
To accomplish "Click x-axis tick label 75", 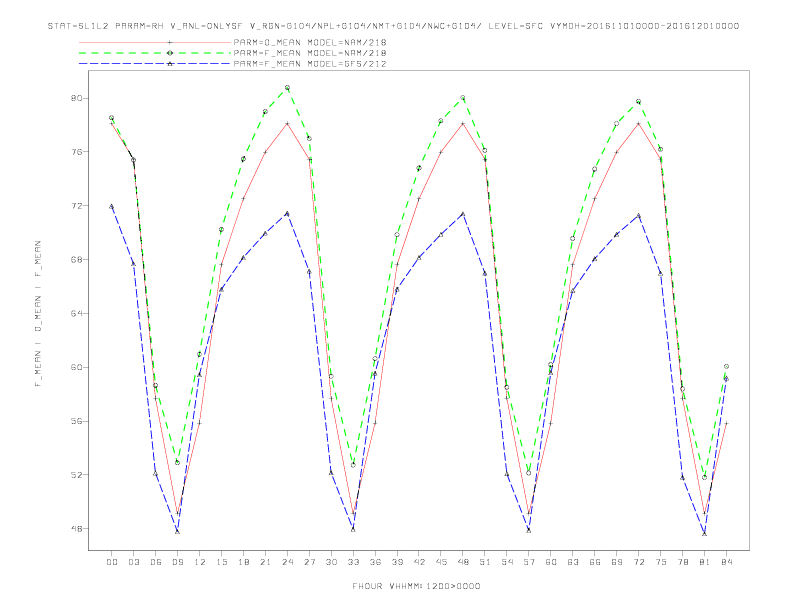I will pos(661,562).
